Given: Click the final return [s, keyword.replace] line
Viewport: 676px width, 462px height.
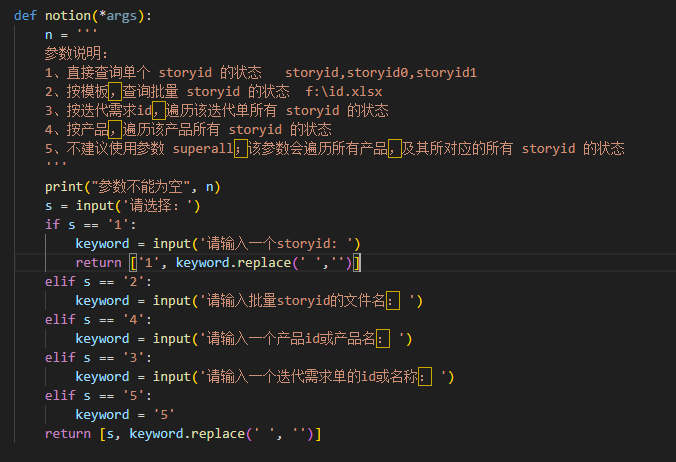Looking at the screenshot, I should click(182, 433).
